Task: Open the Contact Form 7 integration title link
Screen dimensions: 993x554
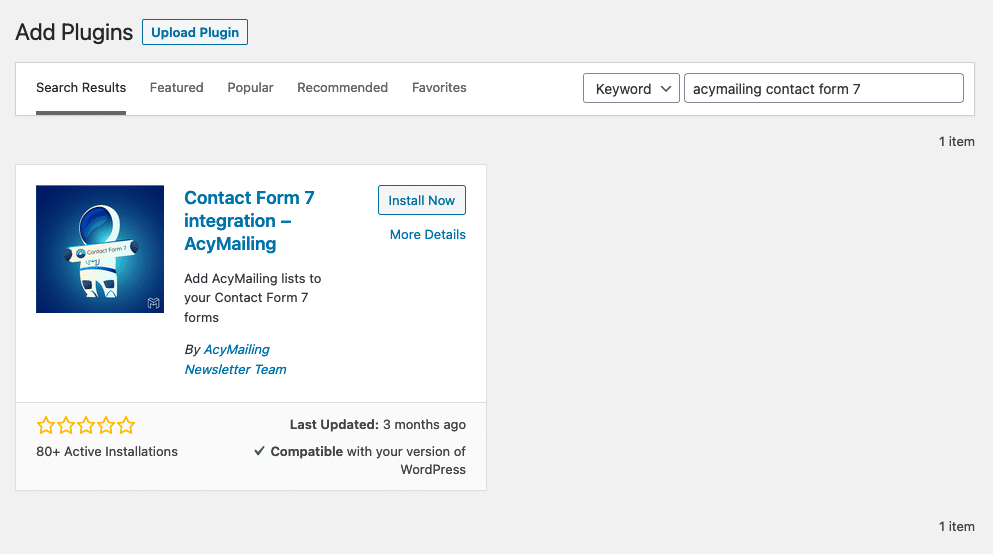Action: coord(250,220)
